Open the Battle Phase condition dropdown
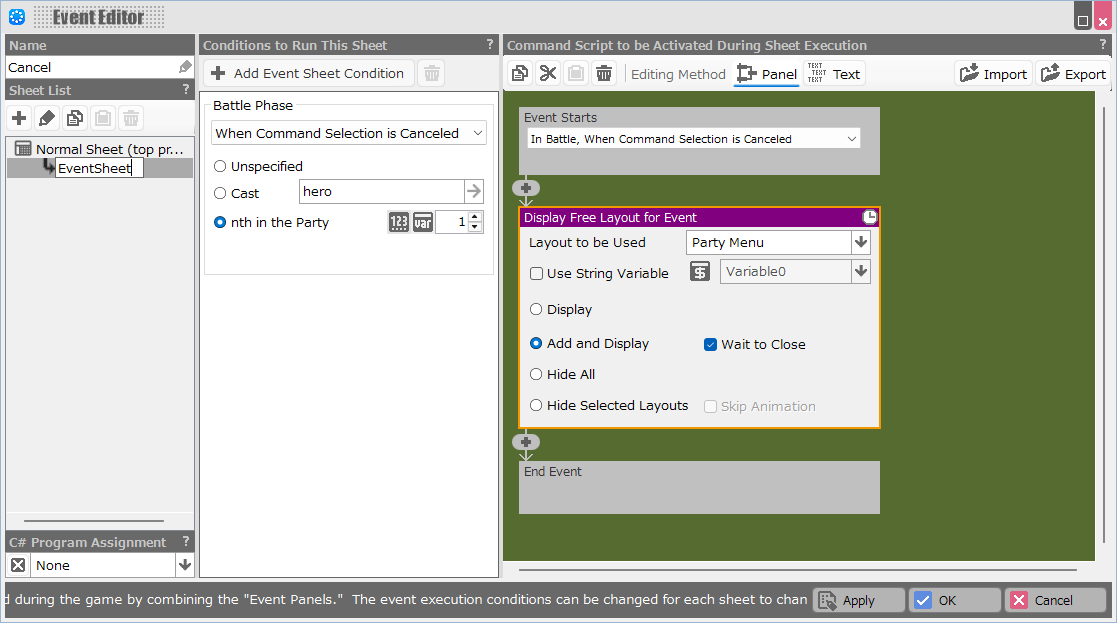This screenshot has height=623, width=1117. coord(349,133)
